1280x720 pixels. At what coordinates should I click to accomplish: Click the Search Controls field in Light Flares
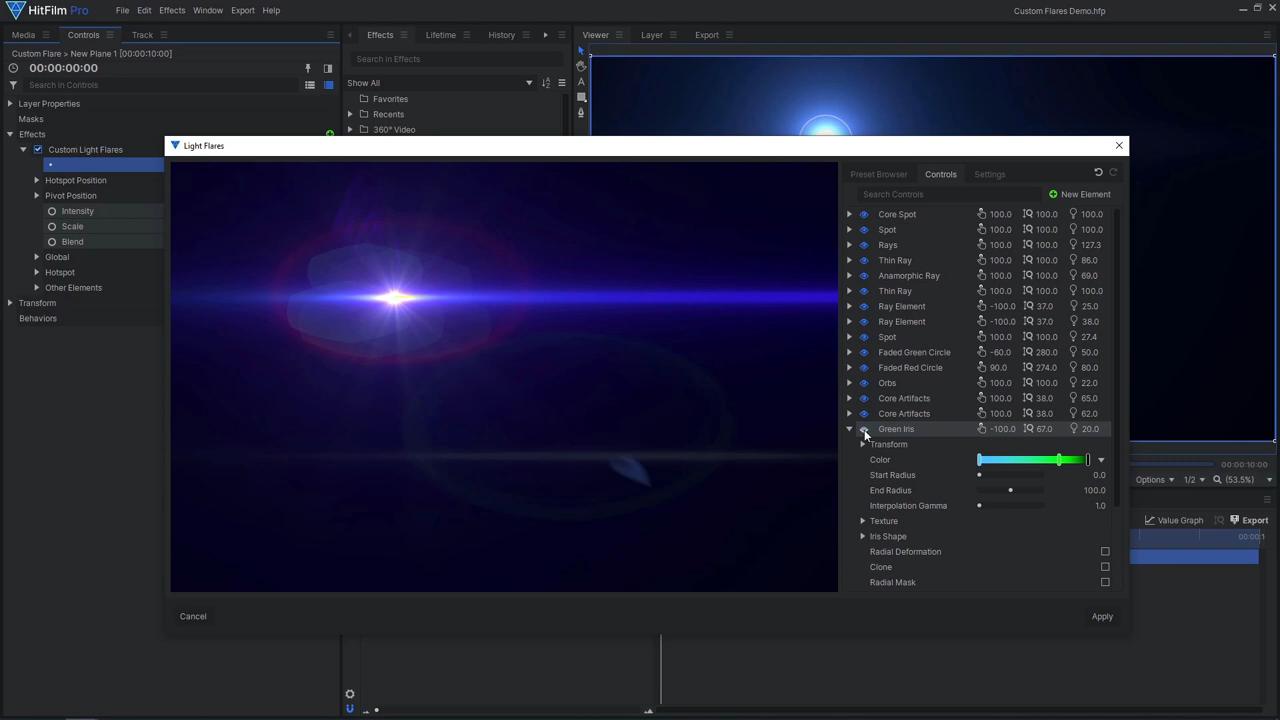(948, 194)
